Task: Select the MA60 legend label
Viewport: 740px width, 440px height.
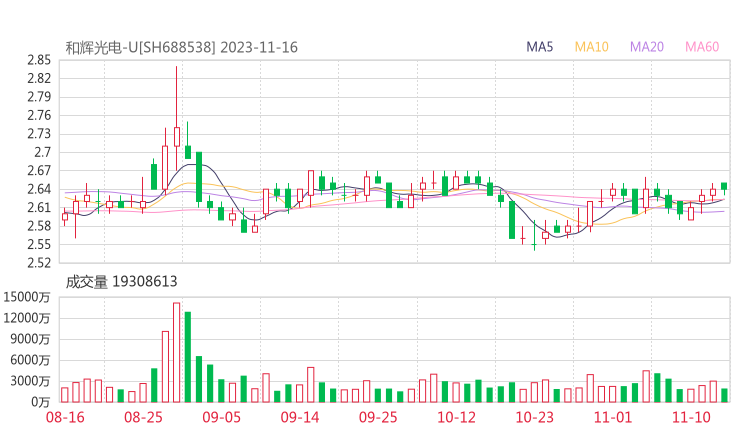Action: tap(702, 47)
